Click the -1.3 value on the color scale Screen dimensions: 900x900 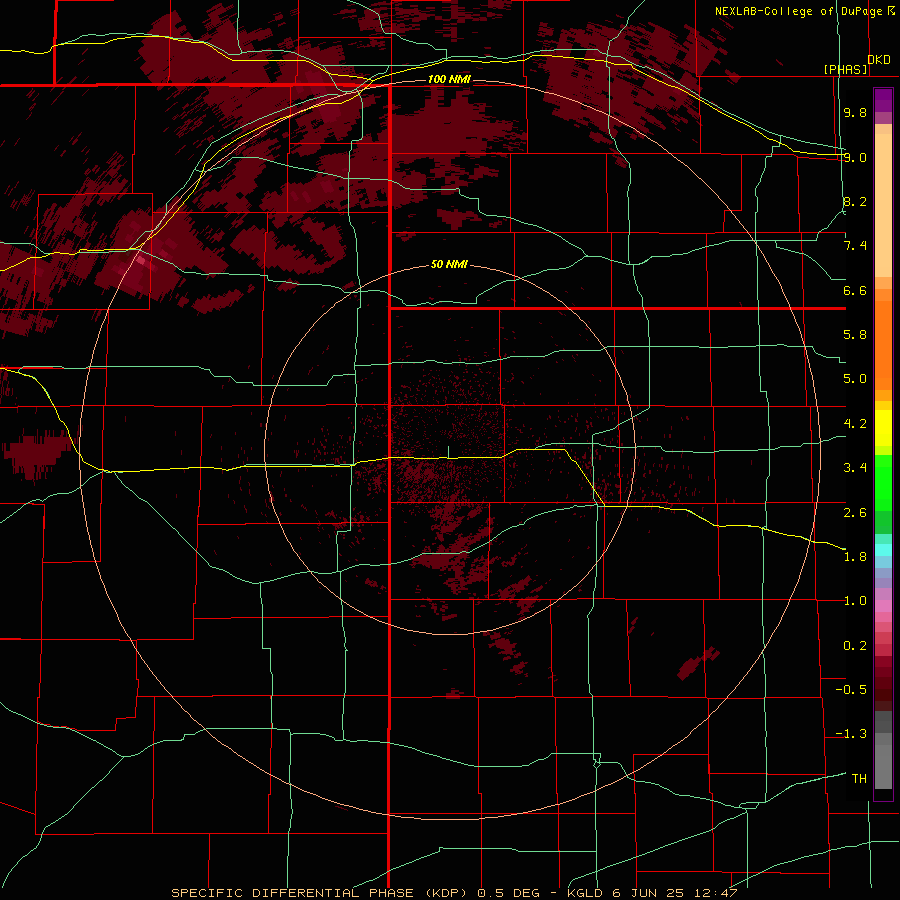[851, 734]
